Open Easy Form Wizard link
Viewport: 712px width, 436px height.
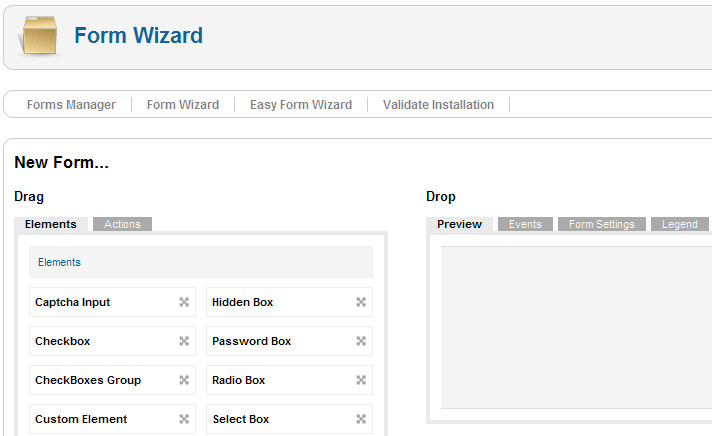tap(301, 105)
